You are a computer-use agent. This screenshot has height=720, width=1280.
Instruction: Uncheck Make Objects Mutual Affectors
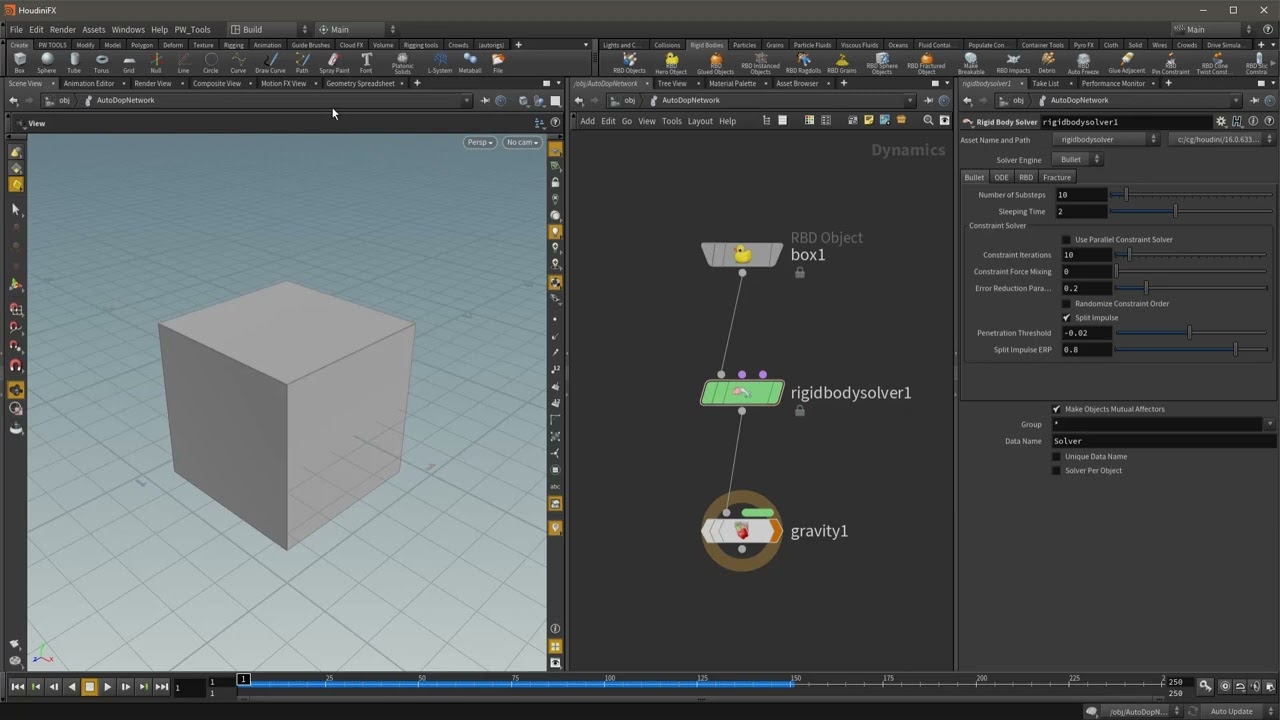tap(1056, 409)
